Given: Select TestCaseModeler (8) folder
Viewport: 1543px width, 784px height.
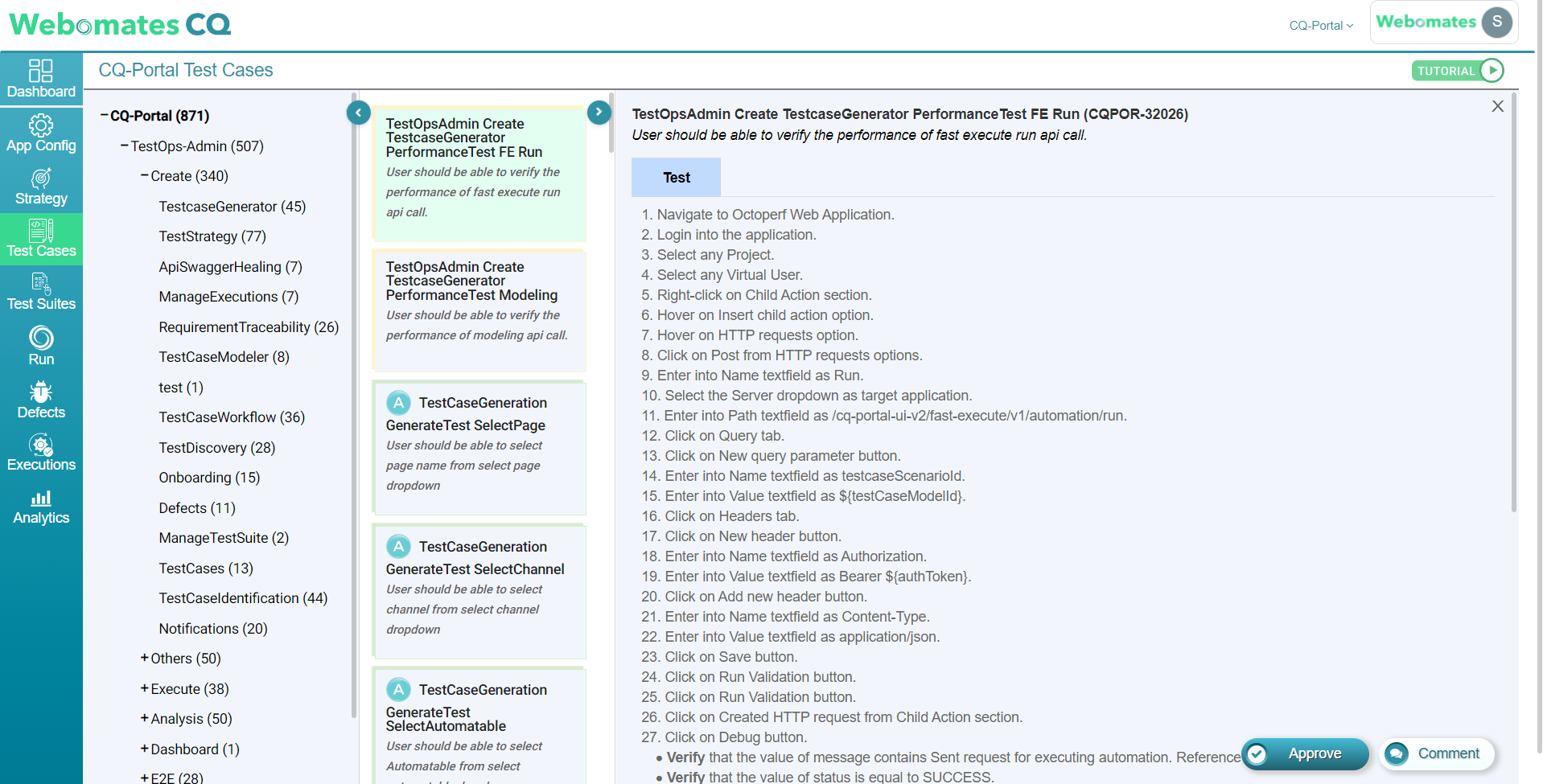Looking at the screenshot, I should pyautogui.click(x=224, y=357).
